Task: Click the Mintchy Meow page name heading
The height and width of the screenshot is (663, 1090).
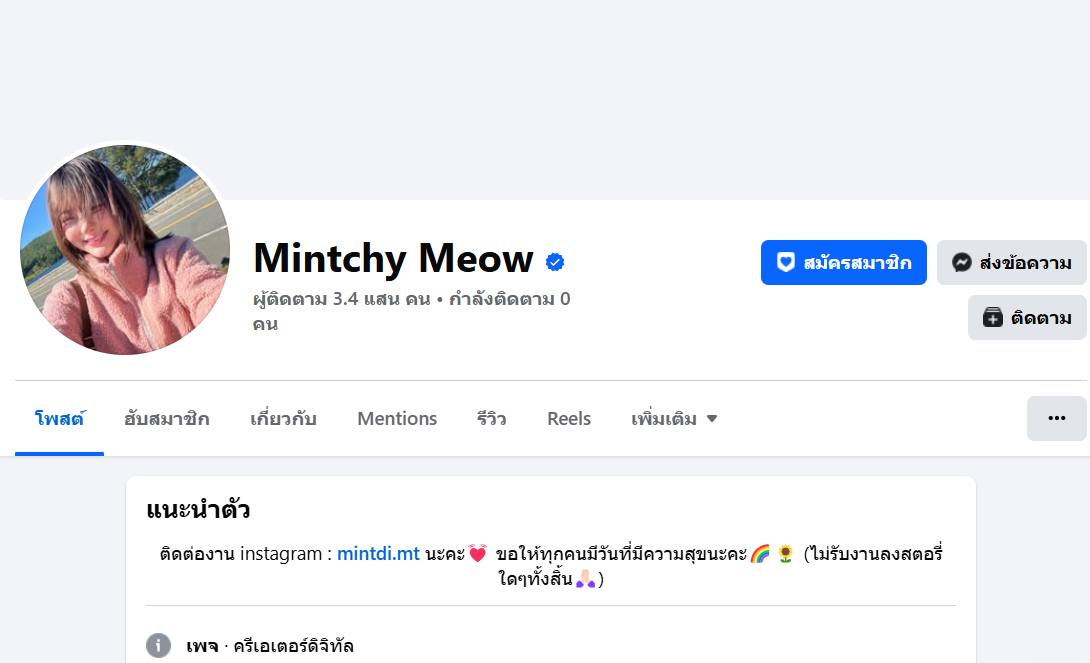Action: 393,258
